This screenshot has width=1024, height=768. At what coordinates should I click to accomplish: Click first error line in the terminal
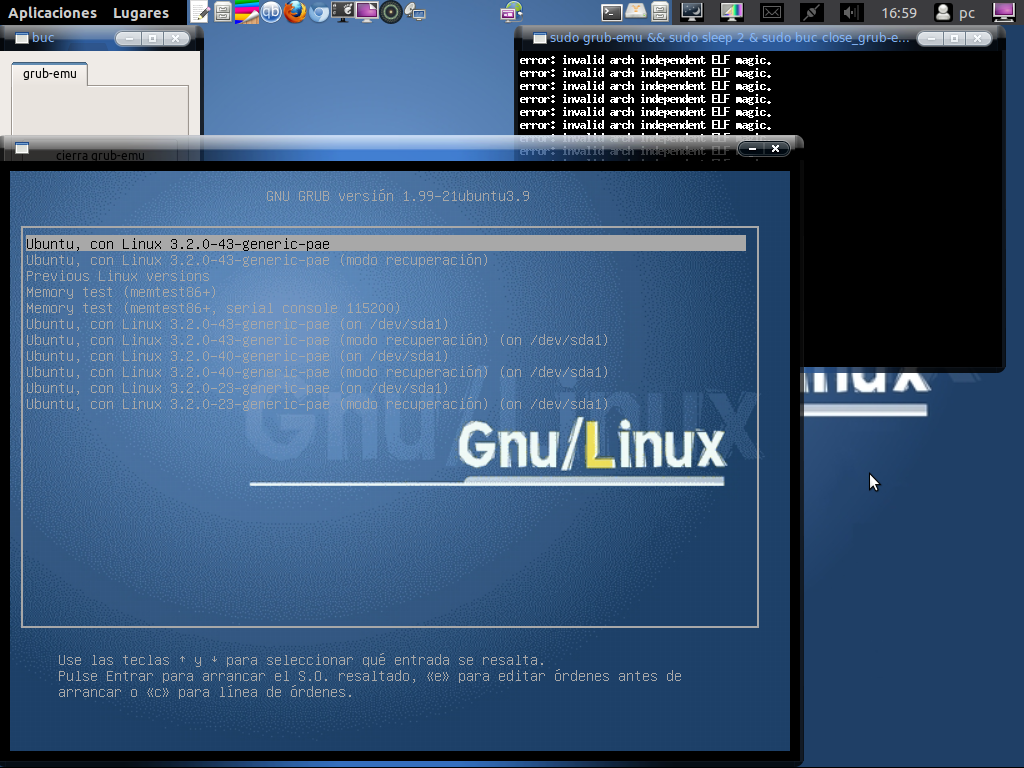[x=645, y=60]
